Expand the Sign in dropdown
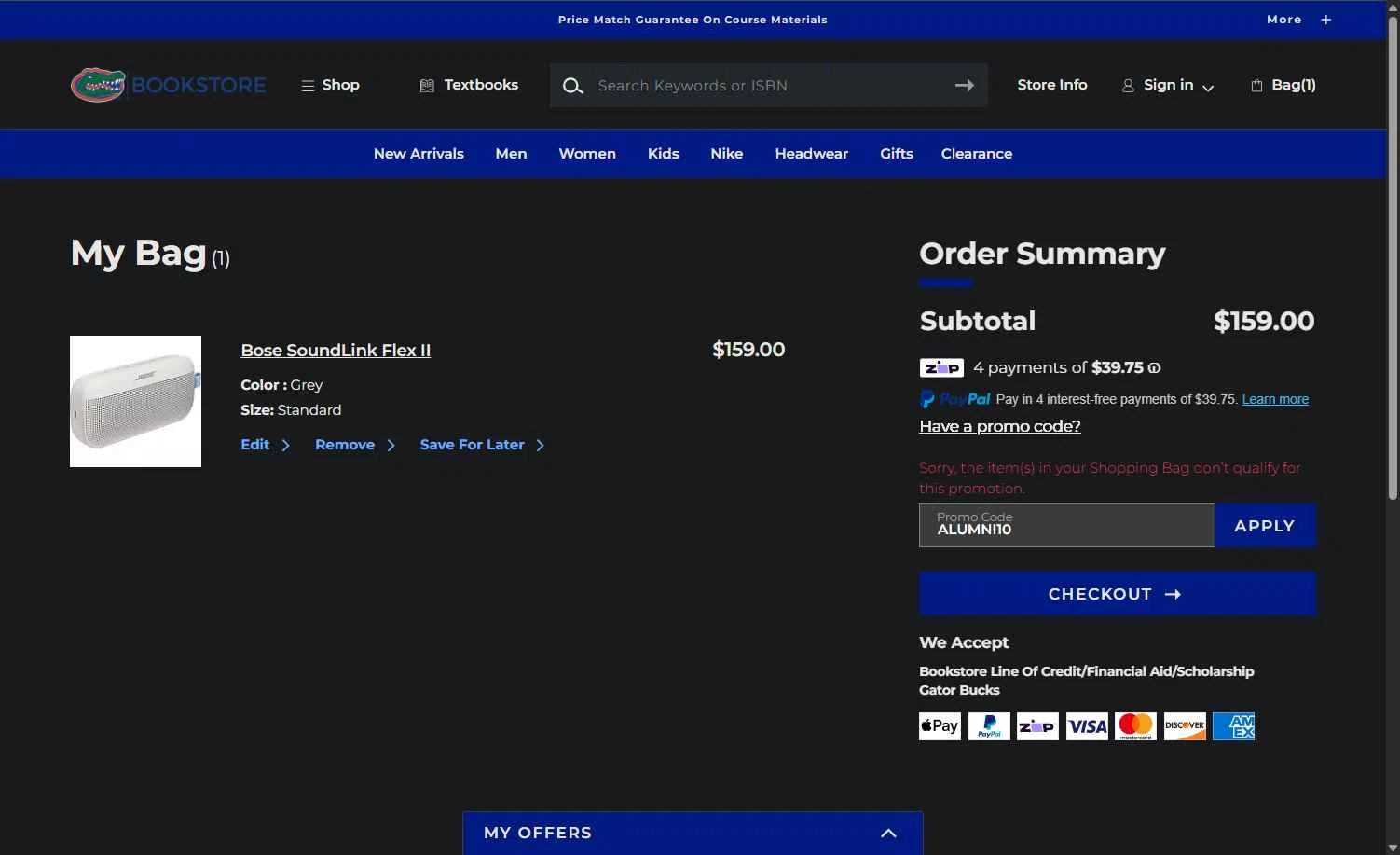The image size is (1400, 855). tap(1168, 85)
